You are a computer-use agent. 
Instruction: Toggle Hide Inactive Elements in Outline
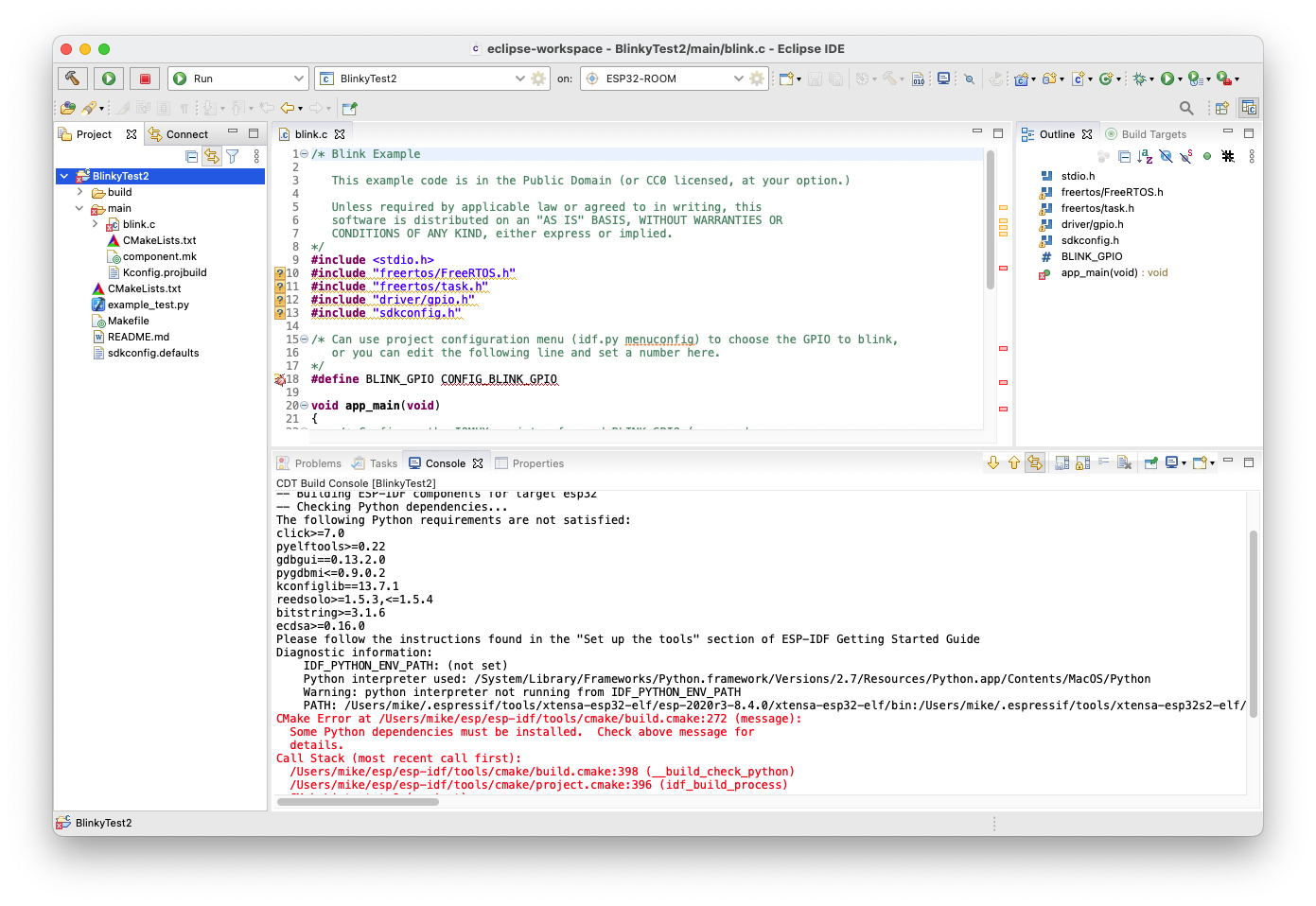(x=1228, y=156)
